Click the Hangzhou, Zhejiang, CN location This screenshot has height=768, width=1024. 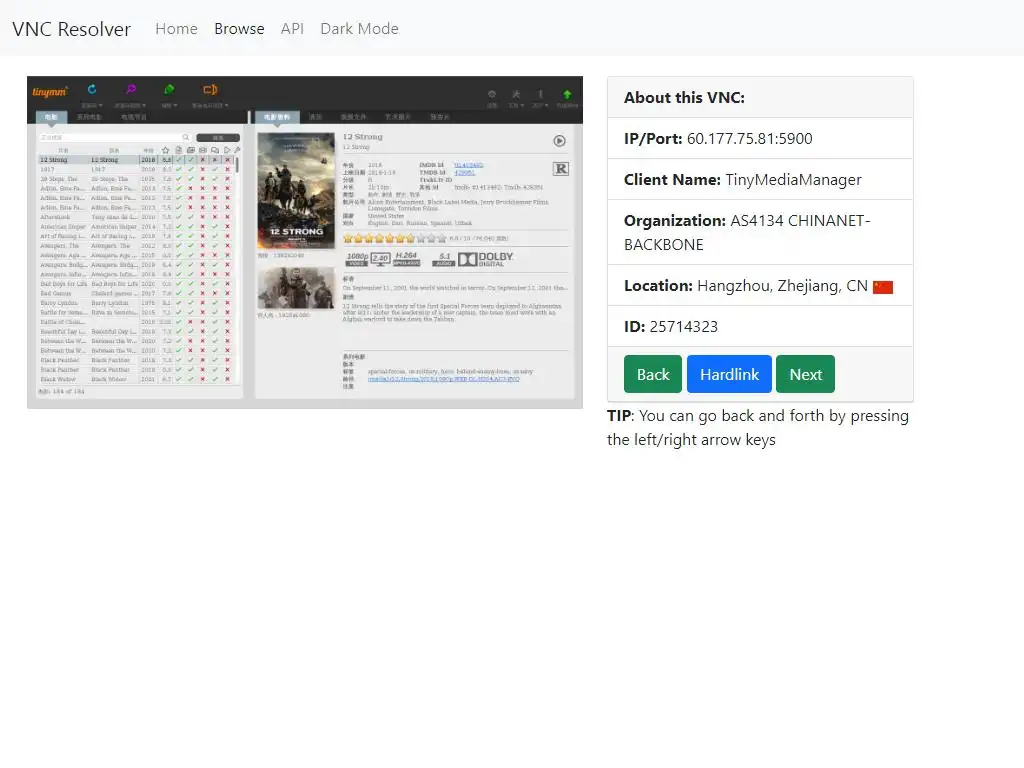click(782, 286)
